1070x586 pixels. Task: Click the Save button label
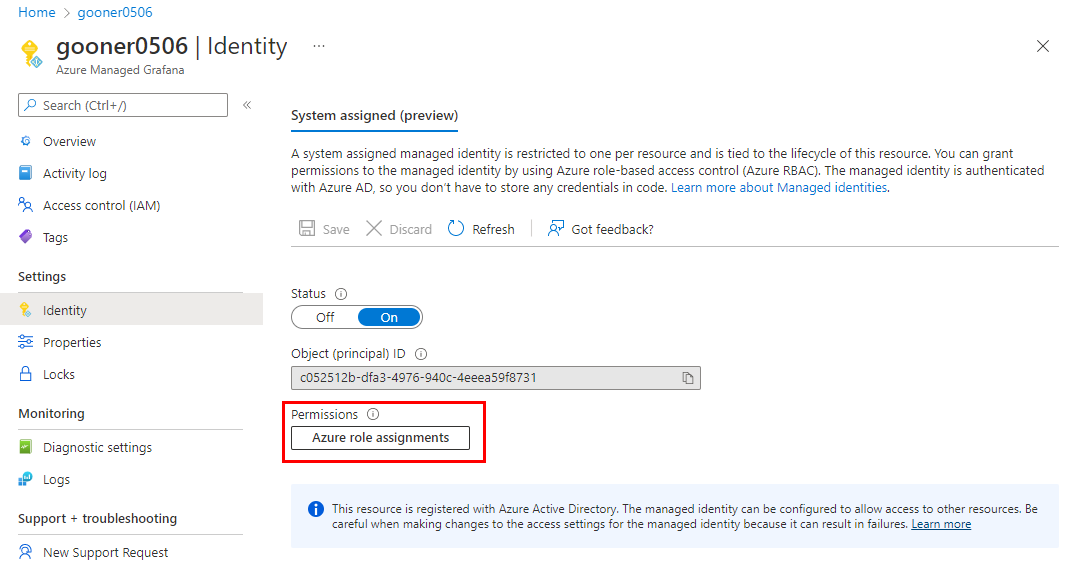(336, 229)
